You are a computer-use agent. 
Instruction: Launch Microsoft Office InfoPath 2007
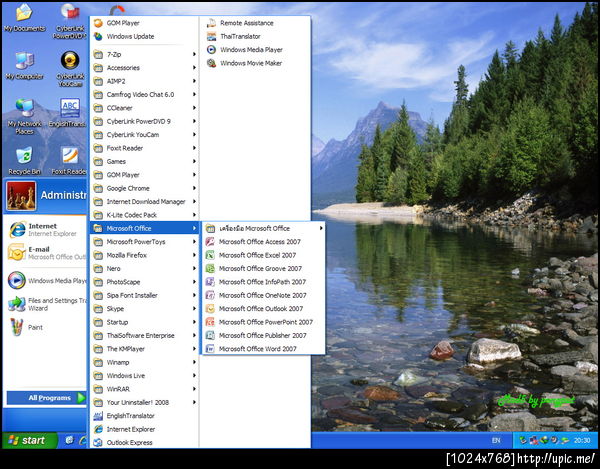click(x=263, y=282)
